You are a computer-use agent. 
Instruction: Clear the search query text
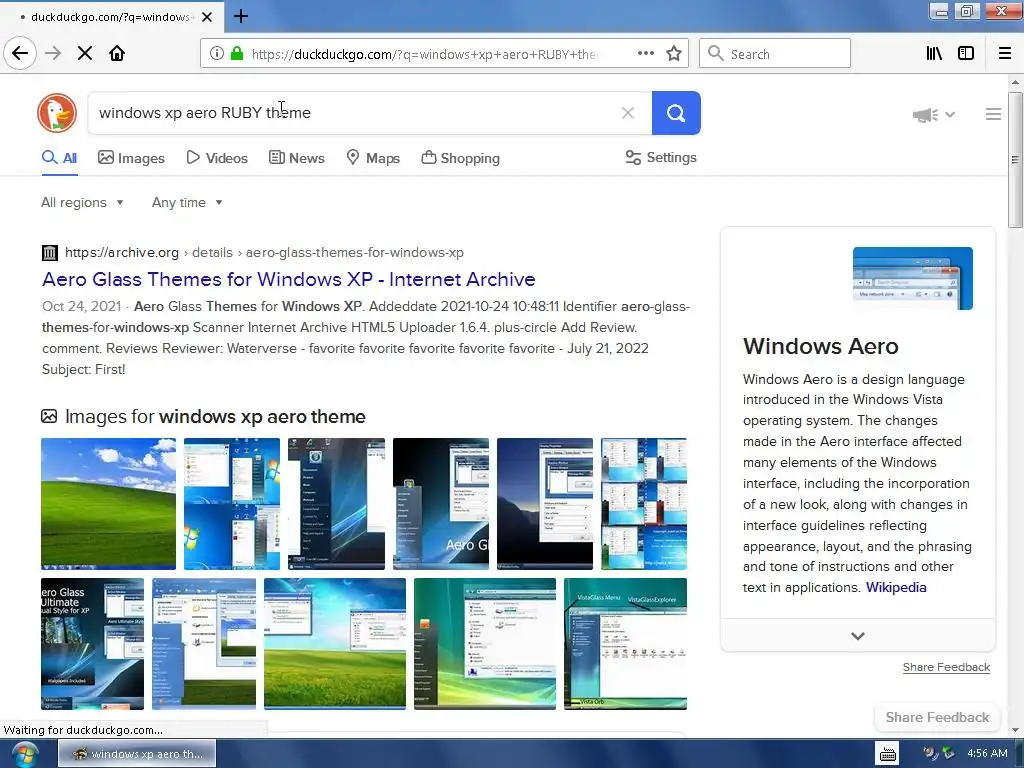(628, 113)
